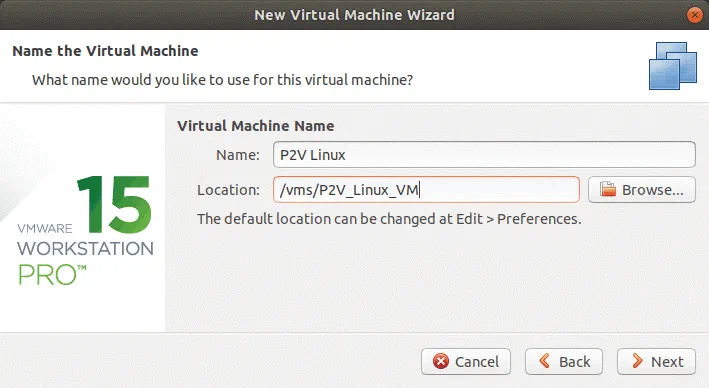Click the Location: field label
Screen dimensions: 709x388
(228, 190)
